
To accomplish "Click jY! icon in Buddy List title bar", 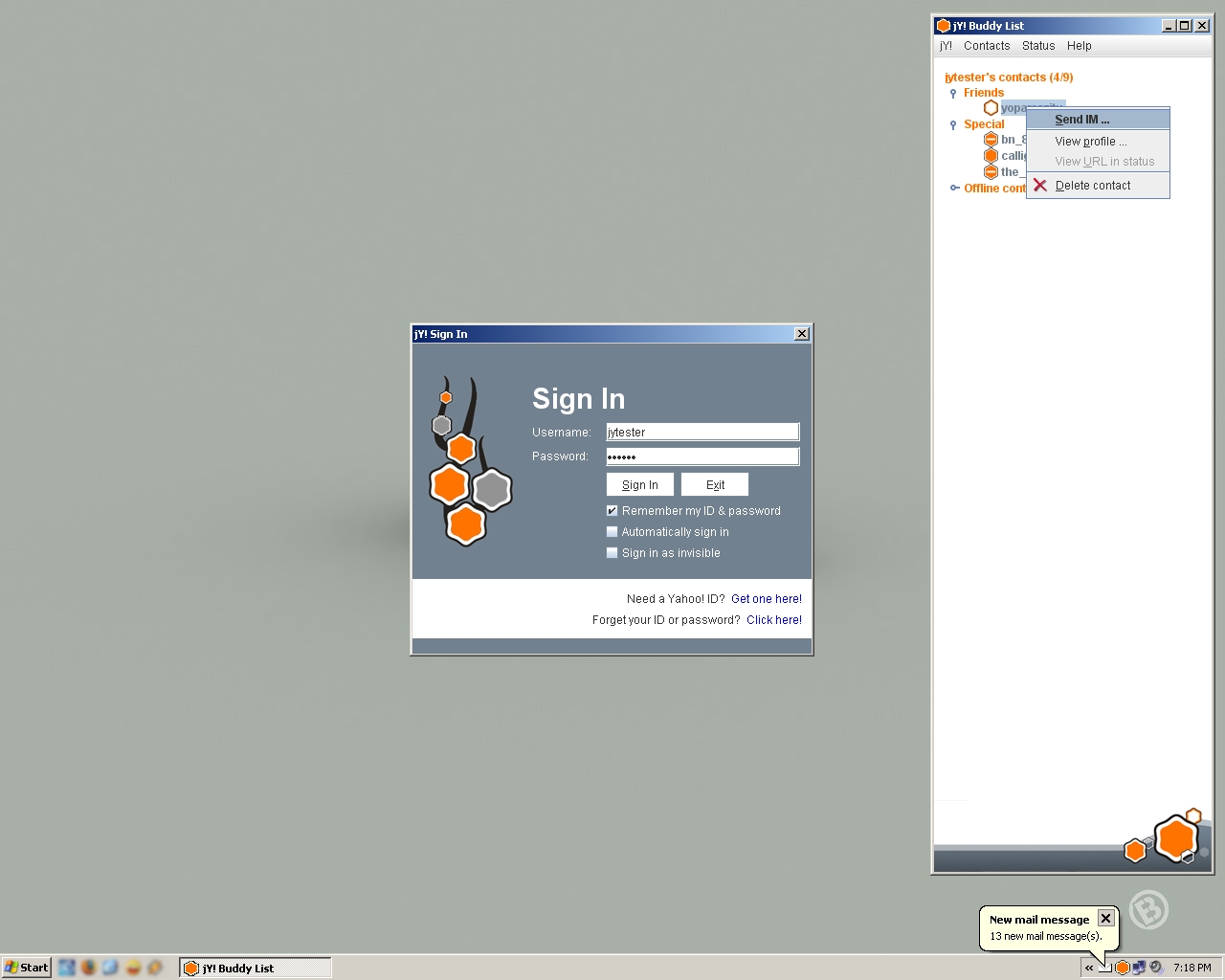I will click(x=943, y=26).
